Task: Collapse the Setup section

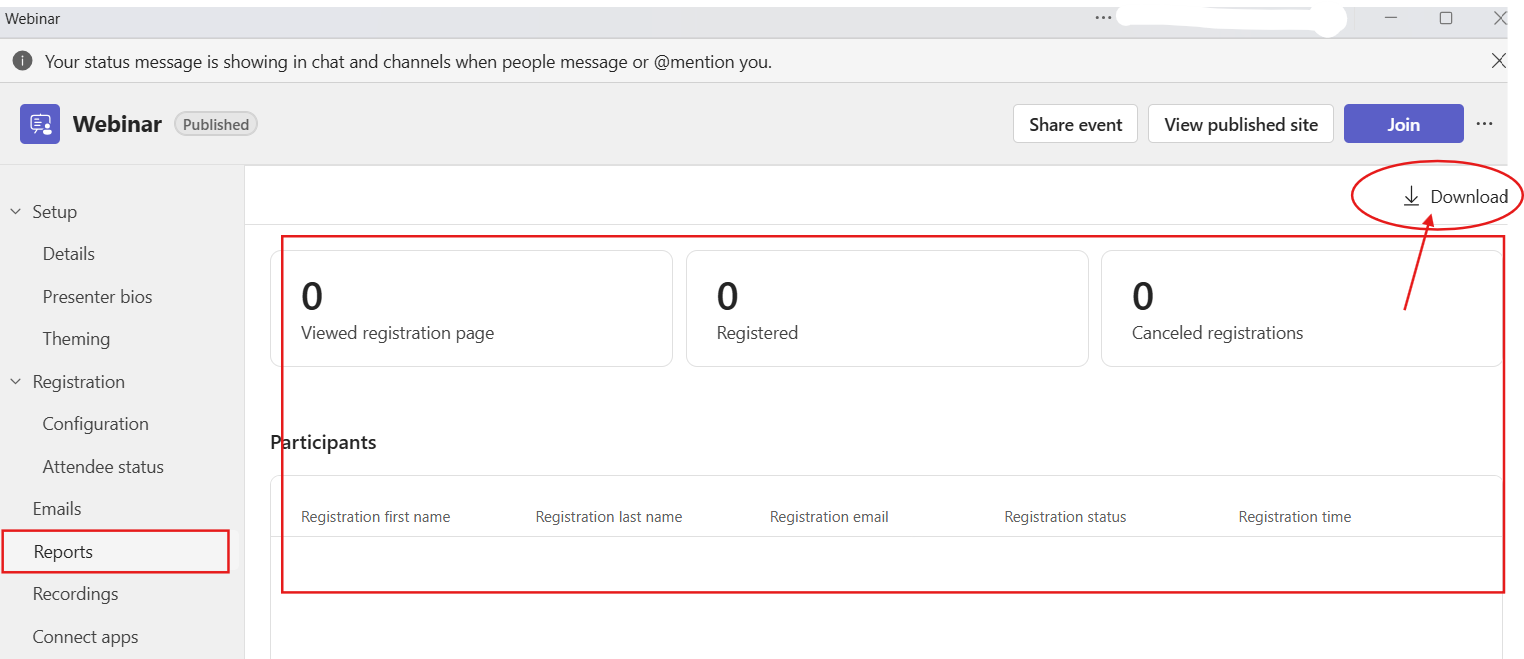Action: pyautogui.click(x=16, y=212)
